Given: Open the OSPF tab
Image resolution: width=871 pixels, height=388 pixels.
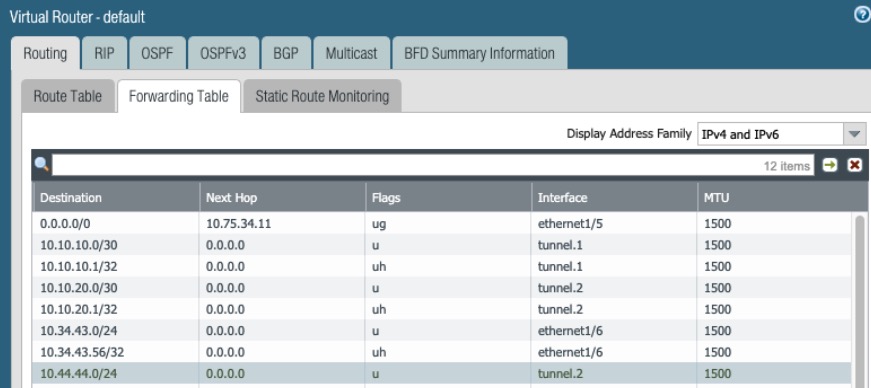Looking at the screenshot, I should 157,53.
